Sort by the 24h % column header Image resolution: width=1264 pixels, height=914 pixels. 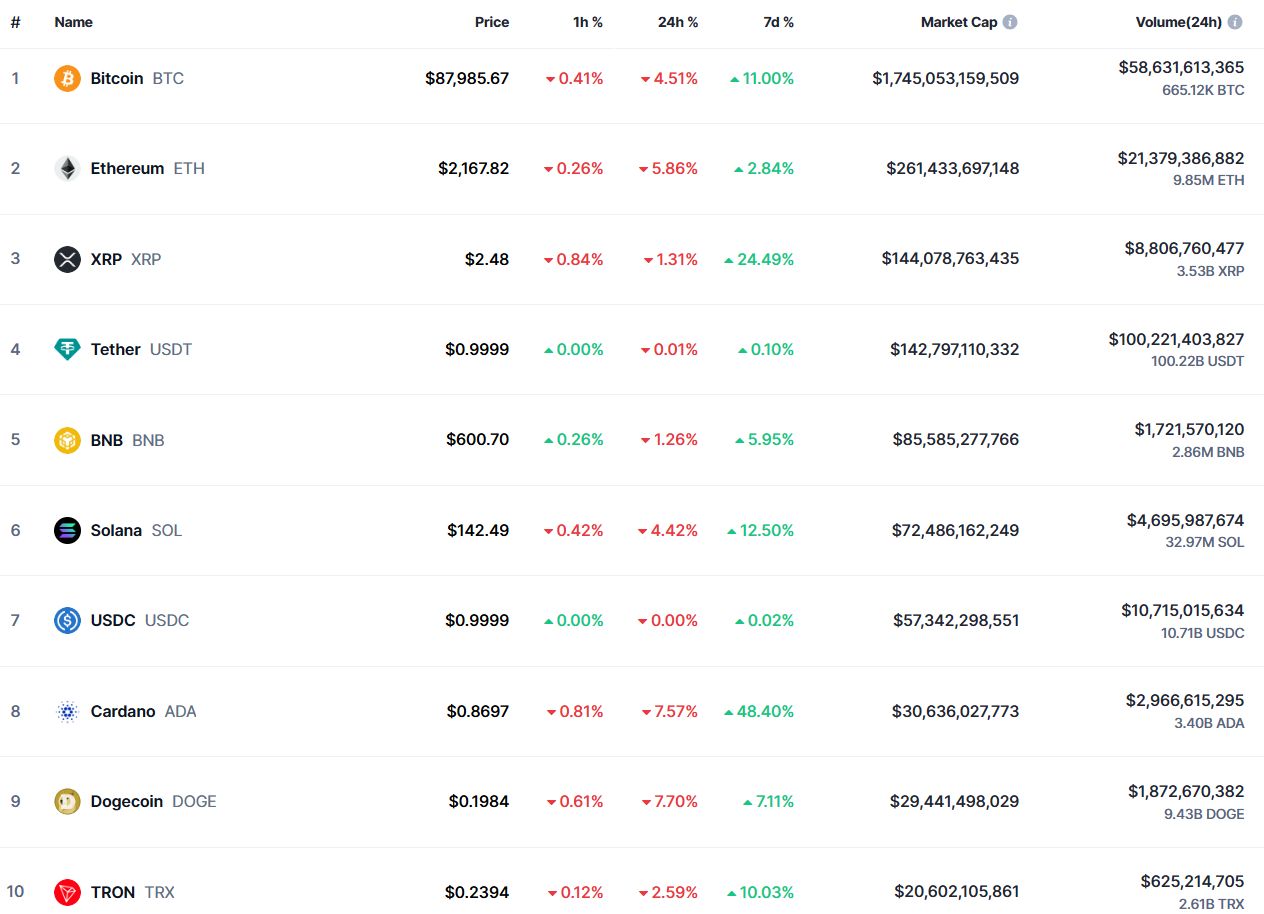pos(677,22)
